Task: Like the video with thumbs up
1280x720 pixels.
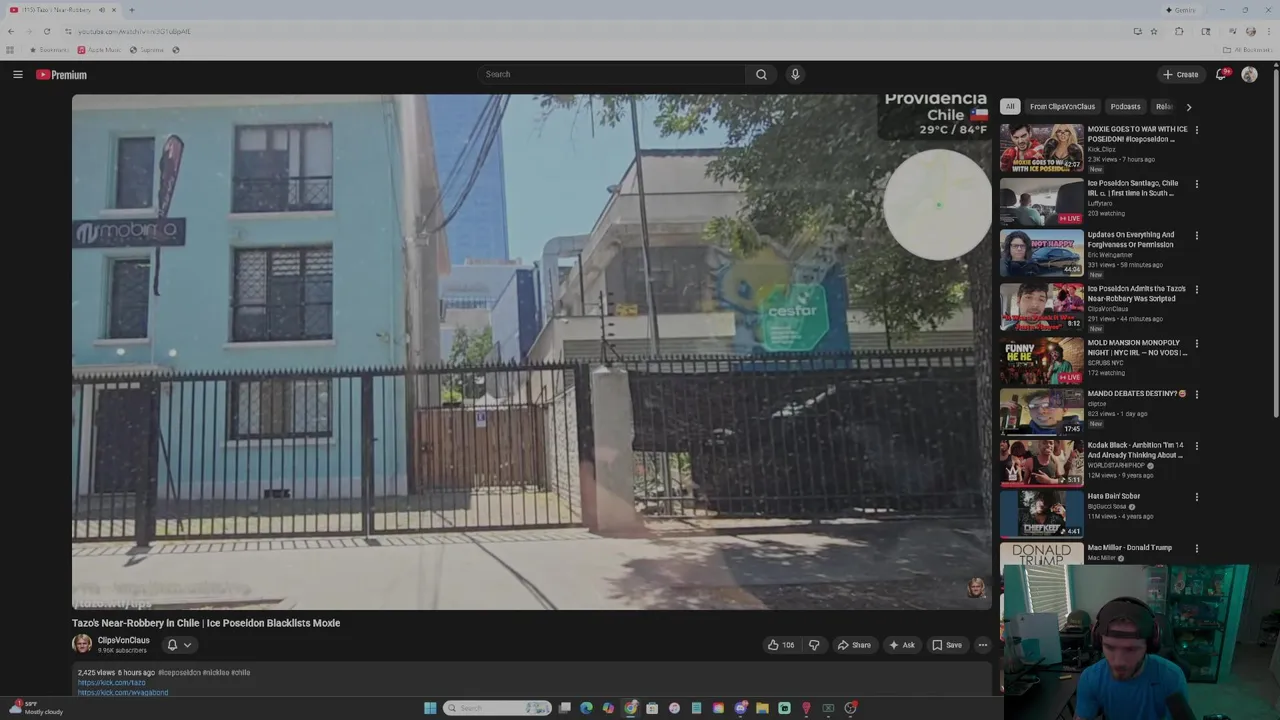Action: (x=781, y=645)
